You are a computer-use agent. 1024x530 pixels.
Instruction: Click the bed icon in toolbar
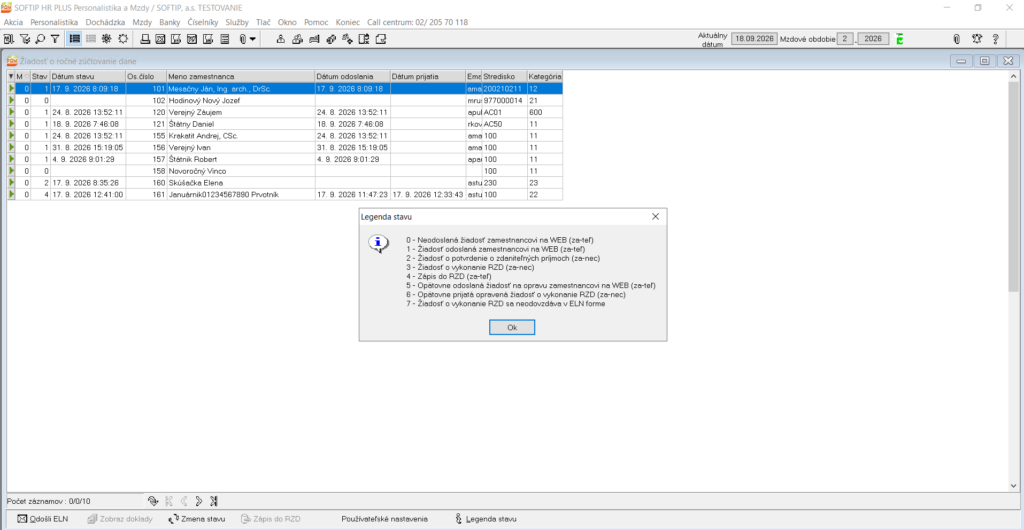click(x=313, y=39)
